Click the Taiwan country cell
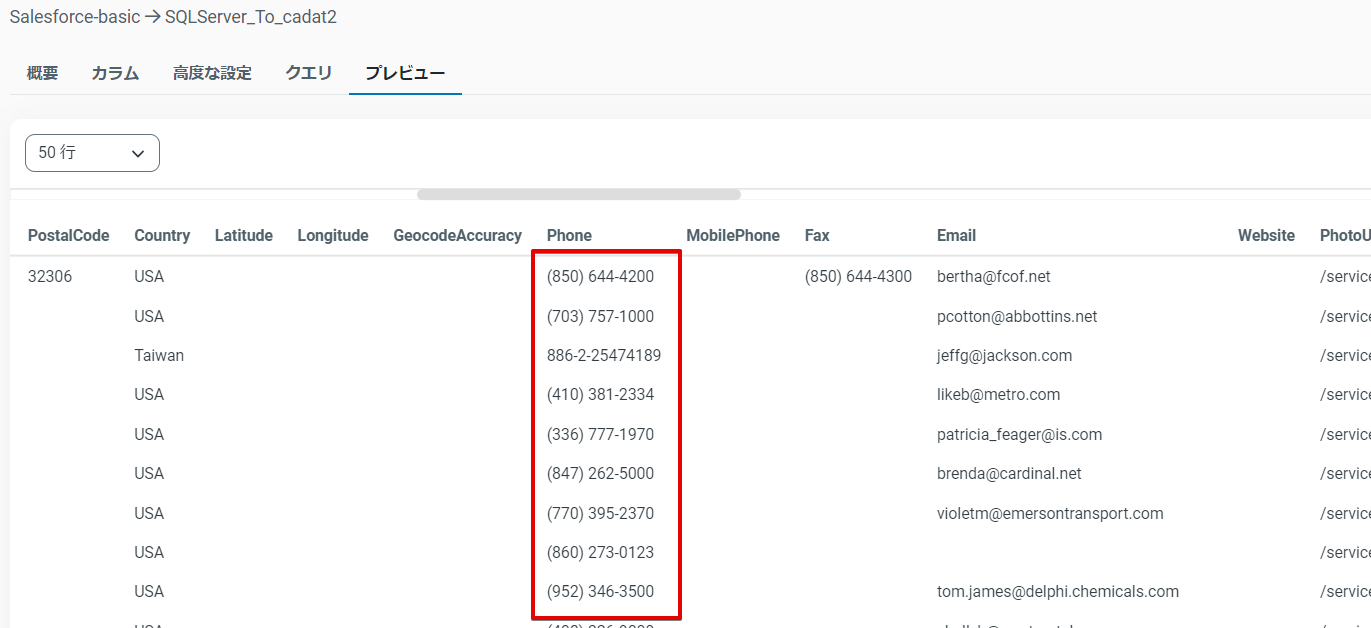Screen dimensions: 1371x628 159,356
